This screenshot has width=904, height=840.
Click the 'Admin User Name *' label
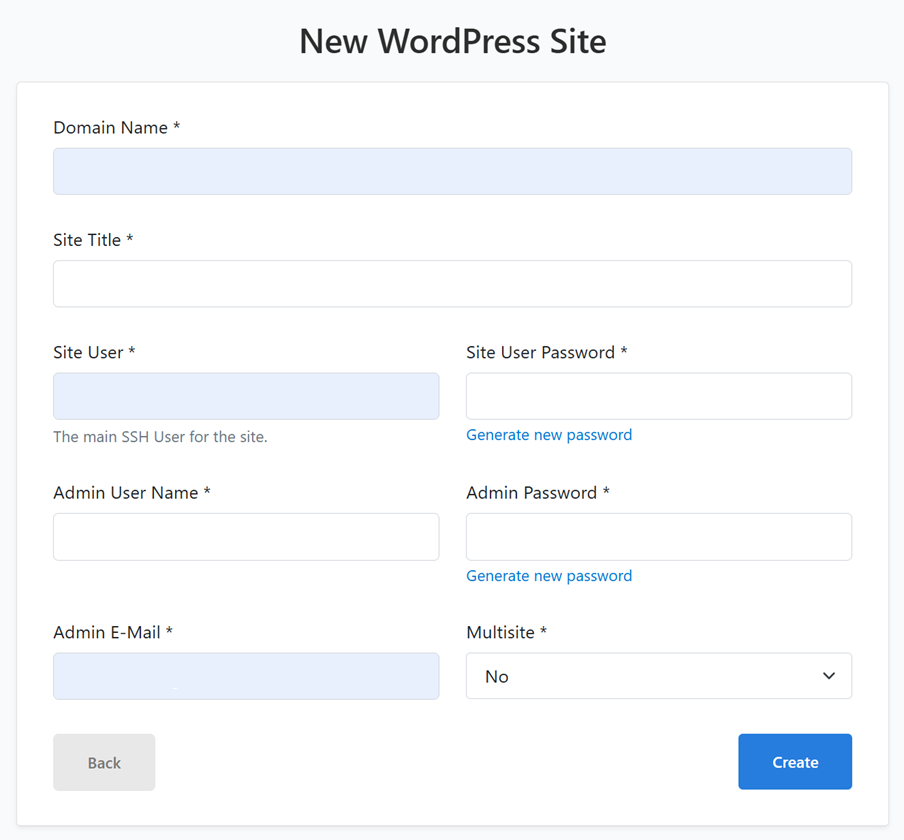point(132,493)
